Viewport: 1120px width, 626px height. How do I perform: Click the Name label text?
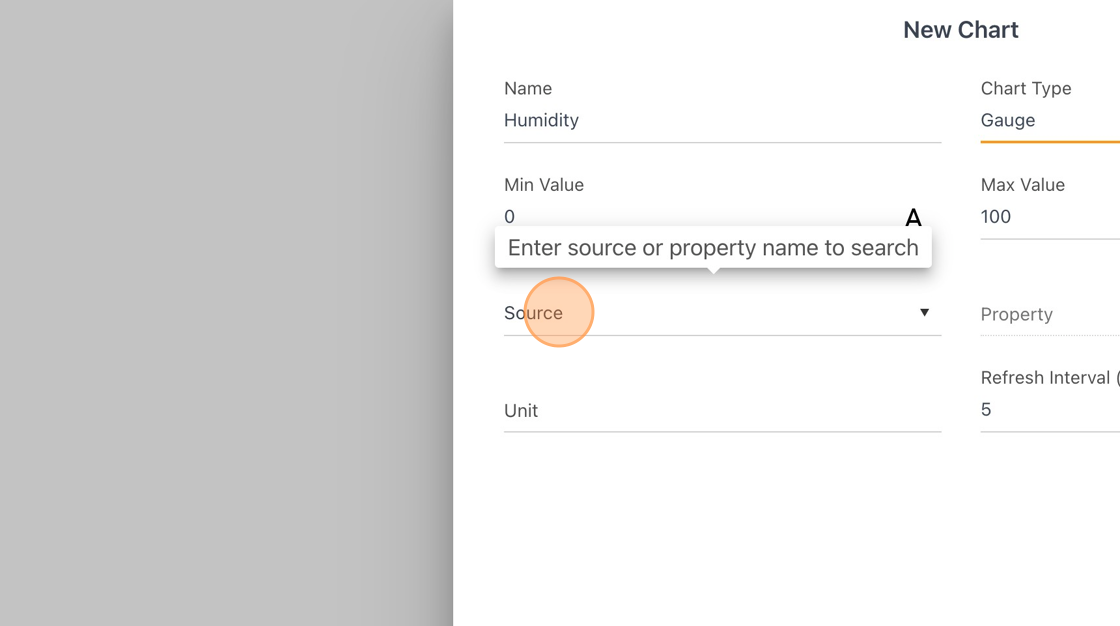[x=528, y=89]
